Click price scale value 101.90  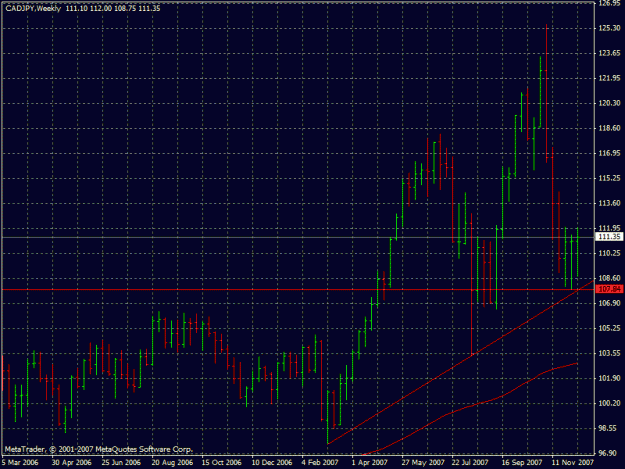click(610, 378)
